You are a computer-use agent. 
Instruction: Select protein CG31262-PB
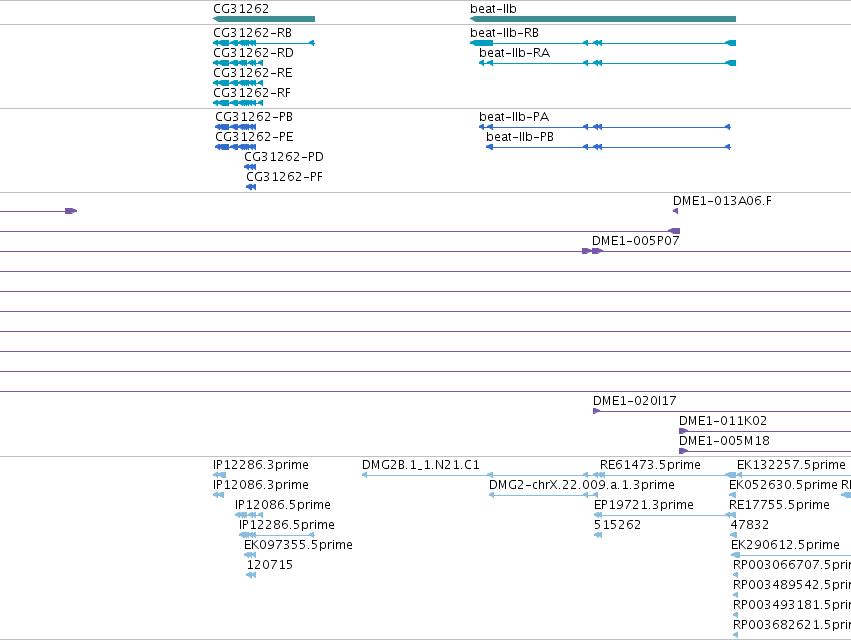[254, 117]
